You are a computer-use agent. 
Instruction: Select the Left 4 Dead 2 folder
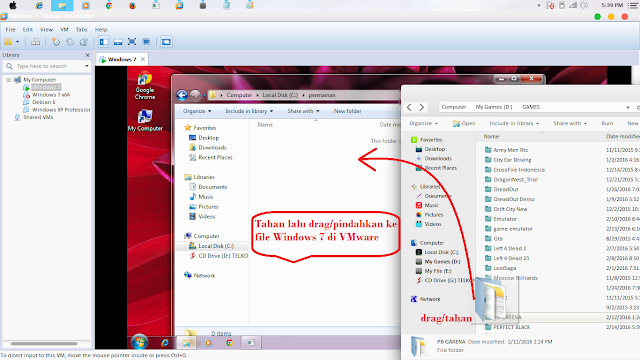pos(510,248)
